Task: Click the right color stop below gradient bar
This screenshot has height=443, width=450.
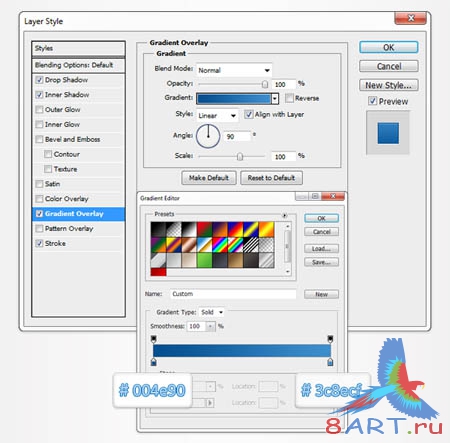Action: click(x=330, y=362)
